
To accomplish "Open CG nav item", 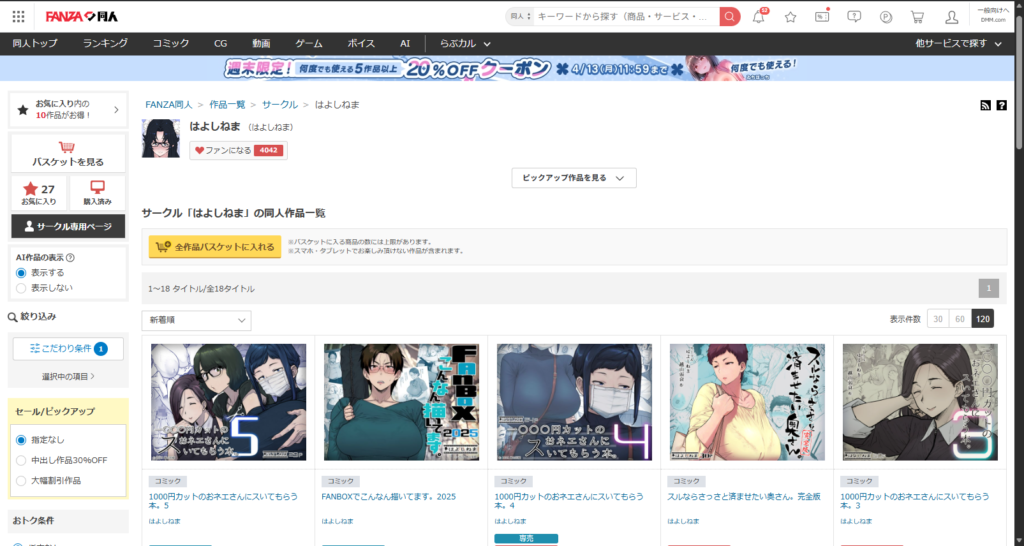I will point(221,44).
